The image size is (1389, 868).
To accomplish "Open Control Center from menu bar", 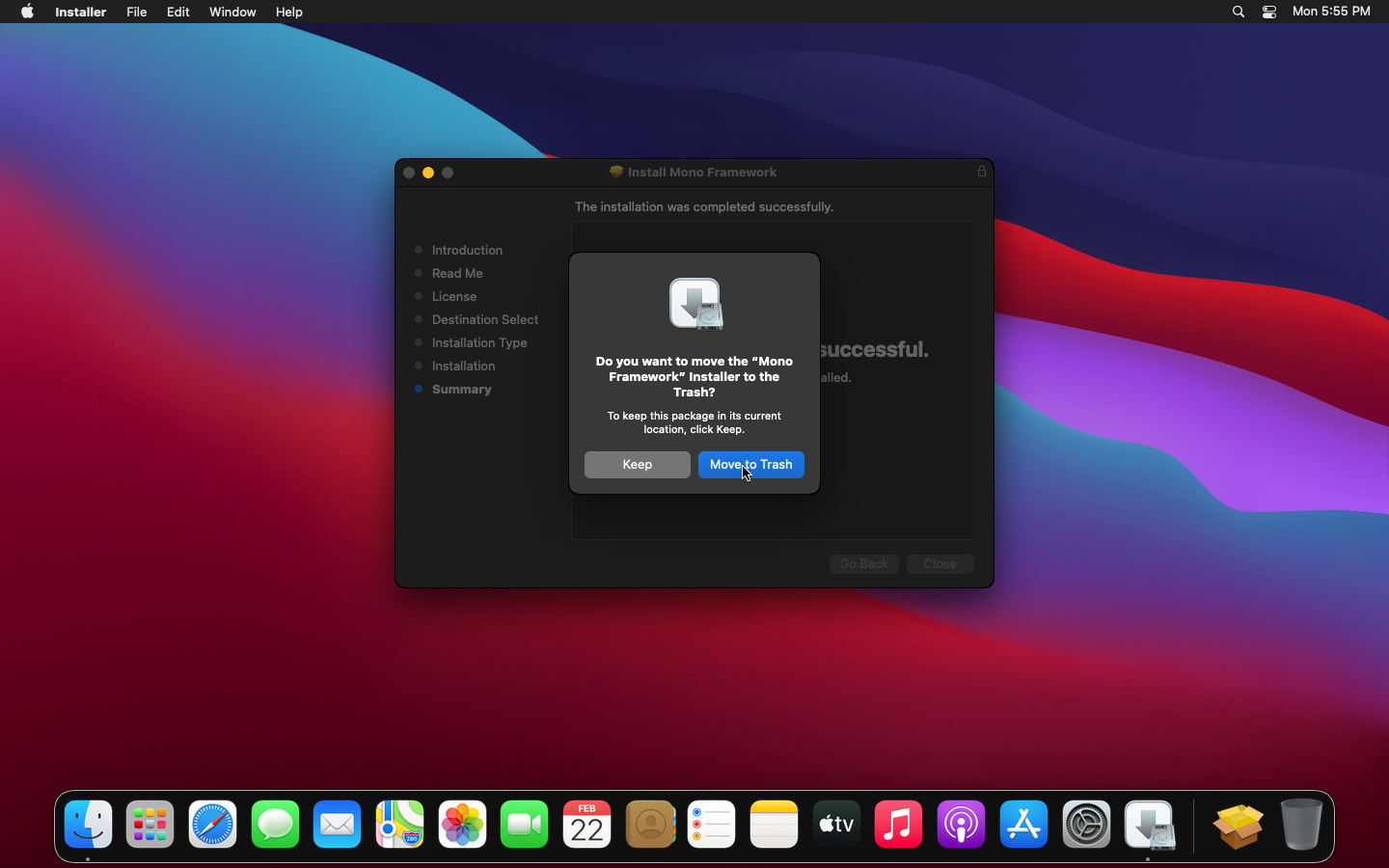I will click(x=1269, y=12).
